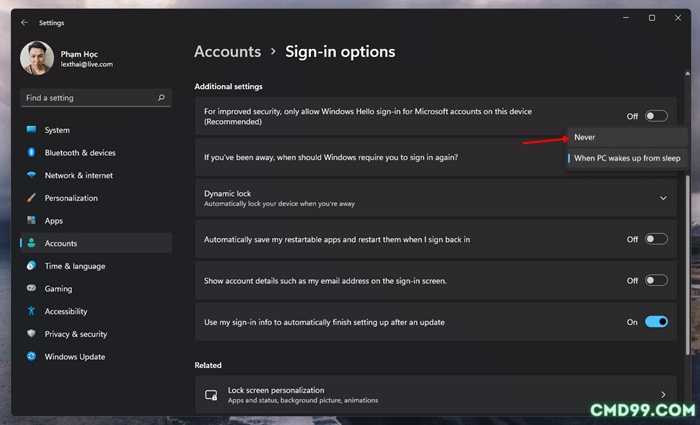Toggle save restartable apps switch
The height and width of the screenshot is (425, 700).
[656, 239]
